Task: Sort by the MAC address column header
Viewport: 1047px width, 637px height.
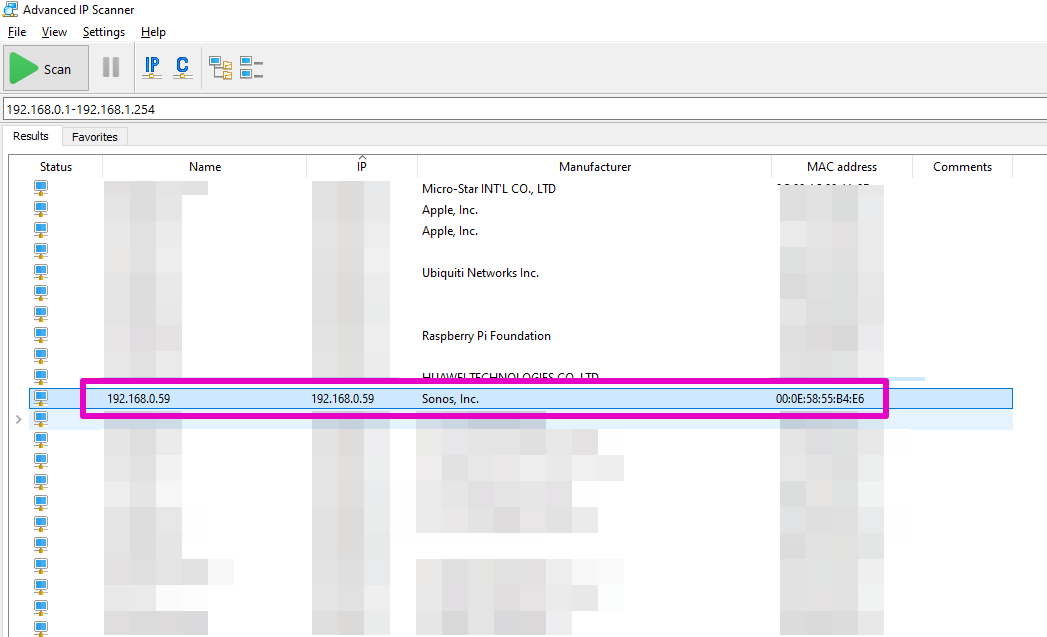Action: [x=842, y=167]
